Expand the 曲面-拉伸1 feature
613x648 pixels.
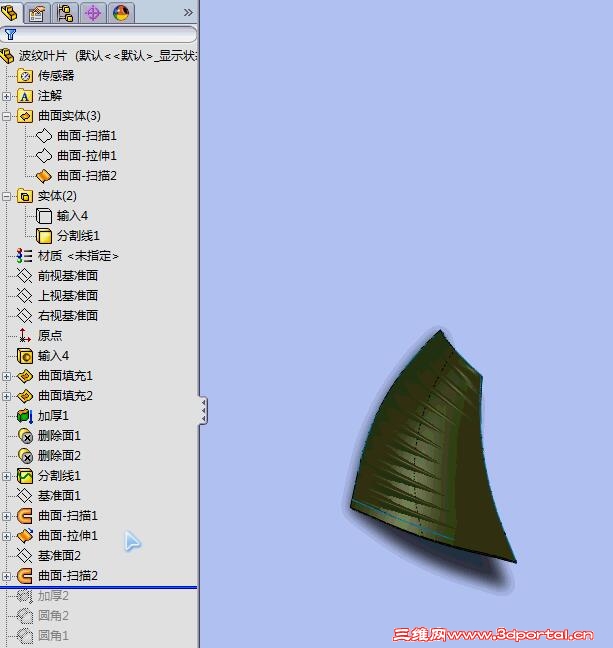(6, 536)
